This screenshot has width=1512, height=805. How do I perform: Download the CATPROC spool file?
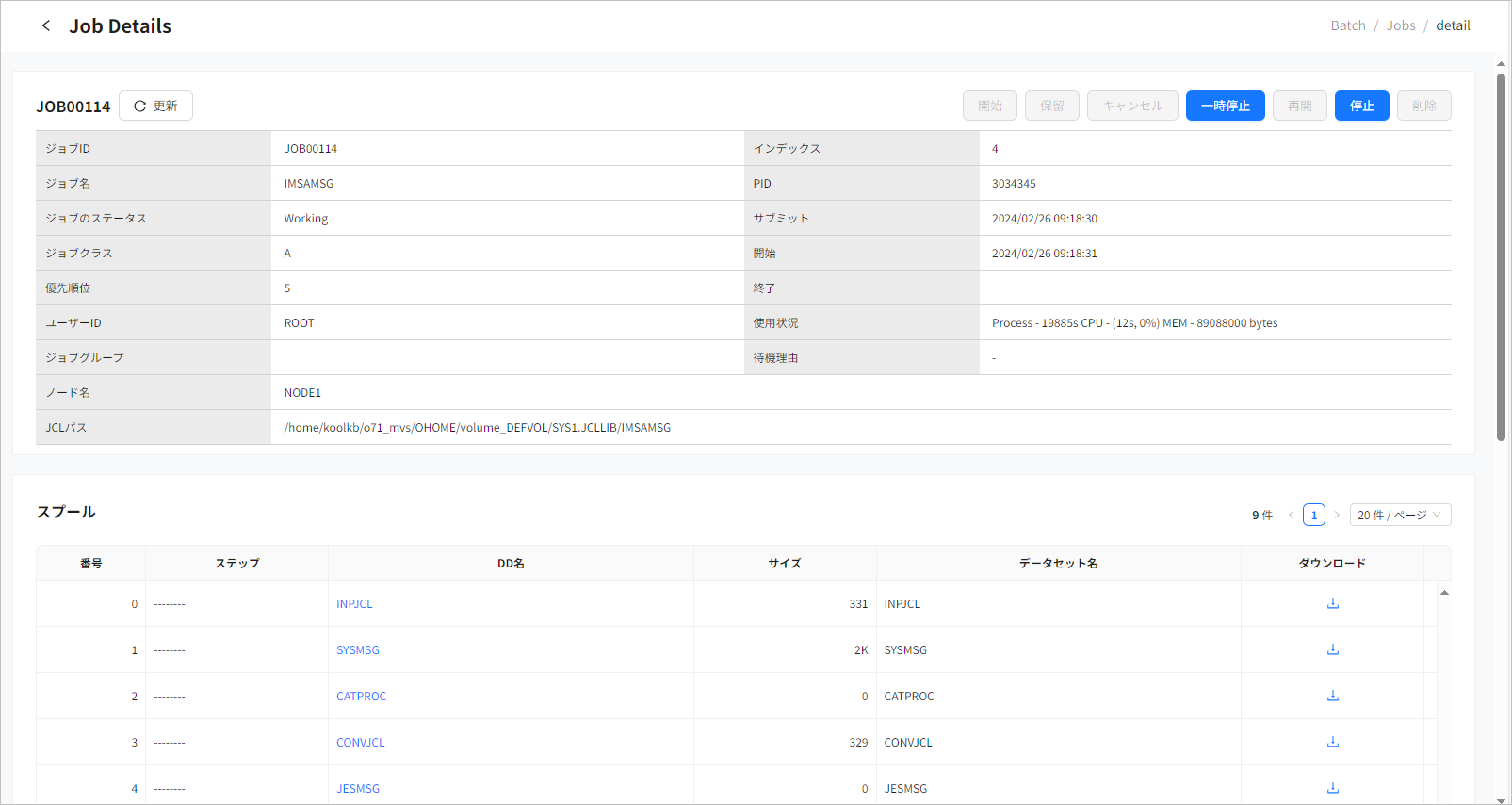pos(1332,696)
